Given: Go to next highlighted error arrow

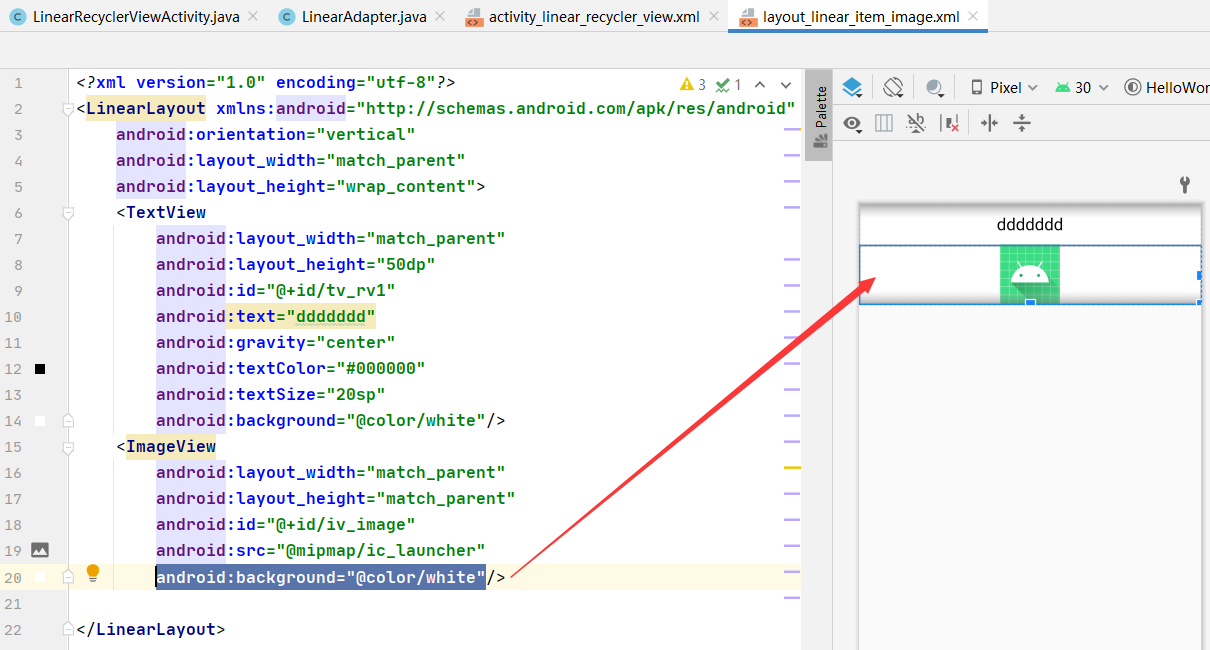Looking at the screenshot, I should tap(786, 85).
